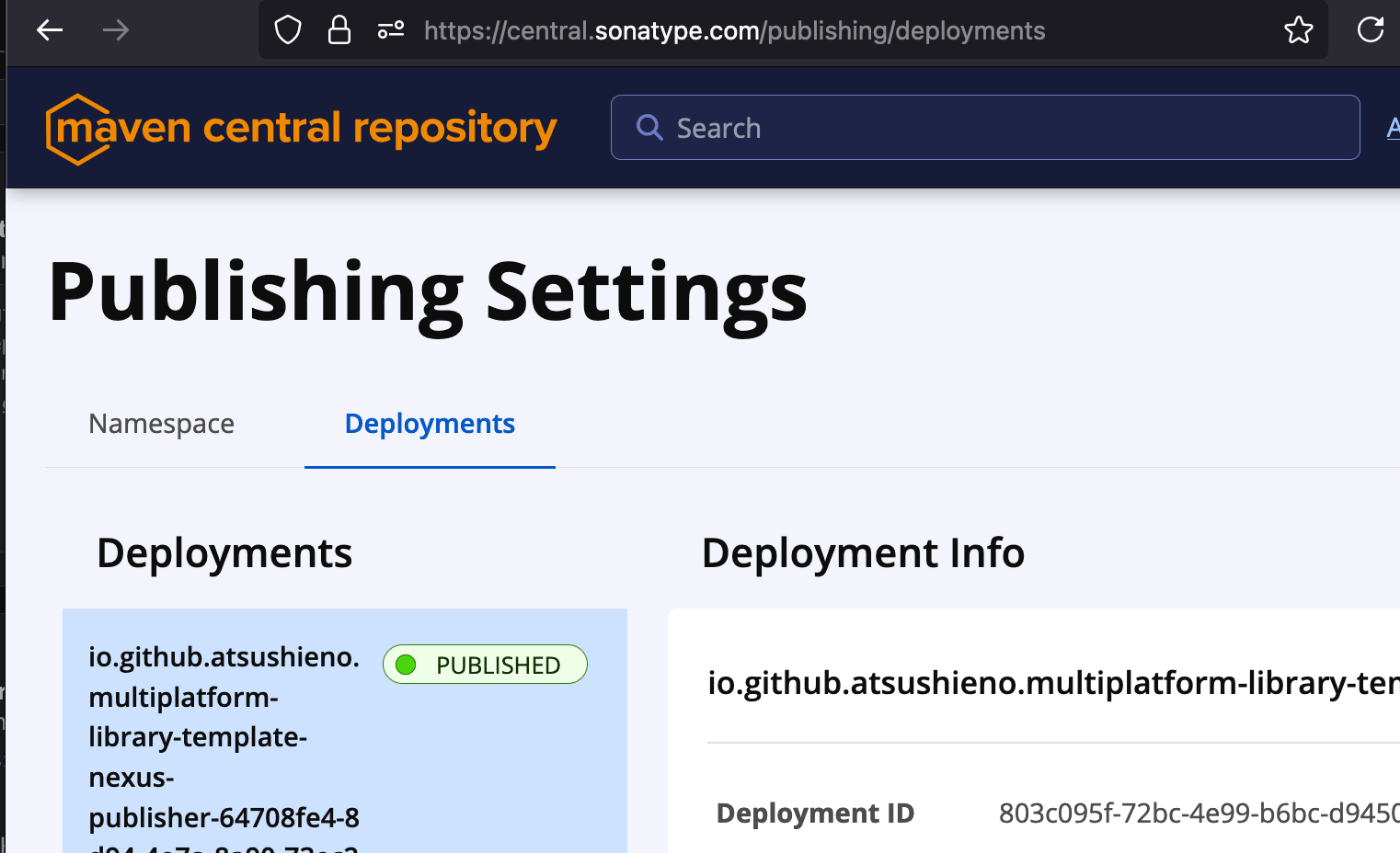Open the shield tracking protection icon
This screenshot has width=1400, height=853.
288,31
